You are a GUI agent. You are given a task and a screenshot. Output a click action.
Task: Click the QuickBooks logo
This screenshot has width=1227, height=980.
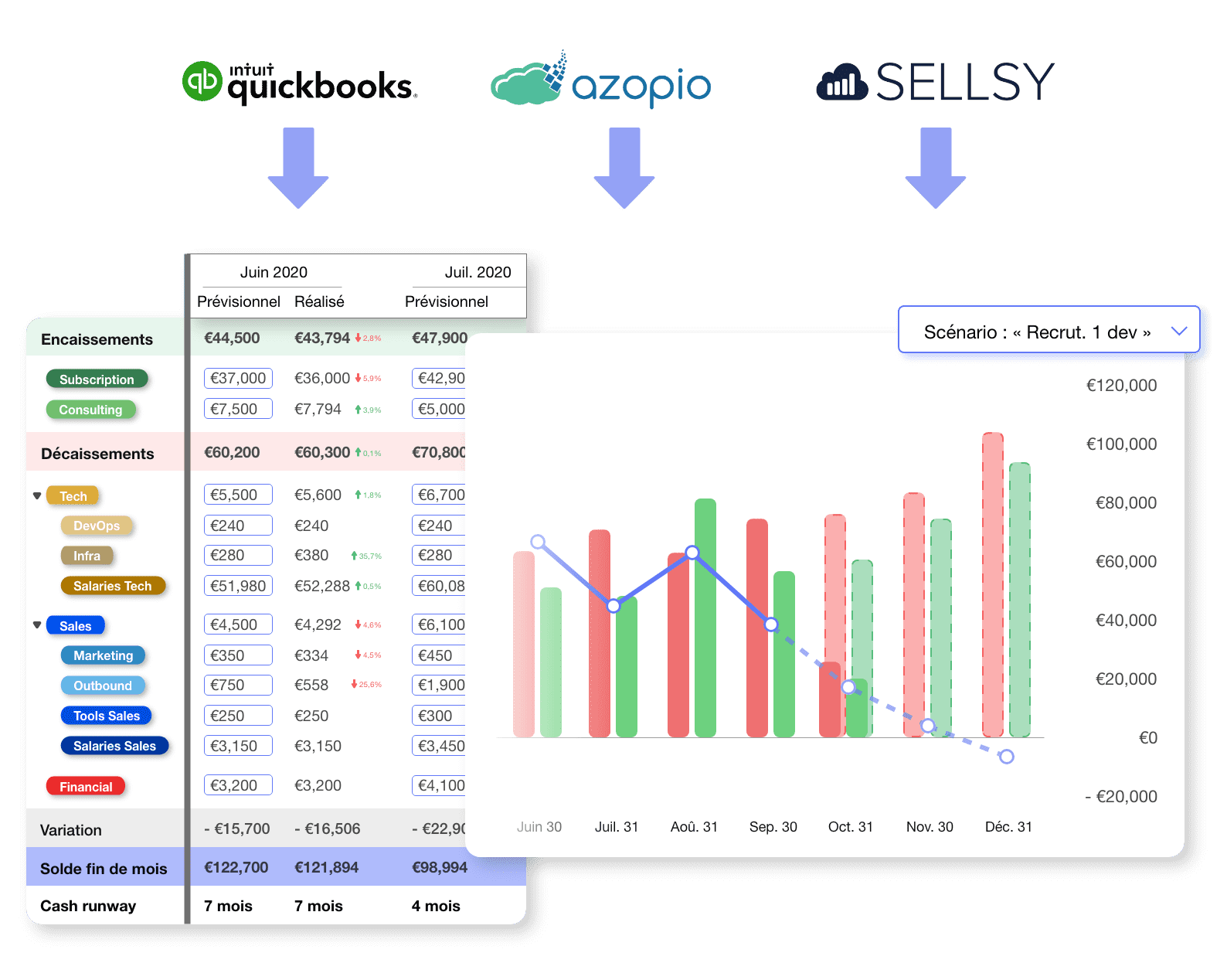click(x=300, y=82)
